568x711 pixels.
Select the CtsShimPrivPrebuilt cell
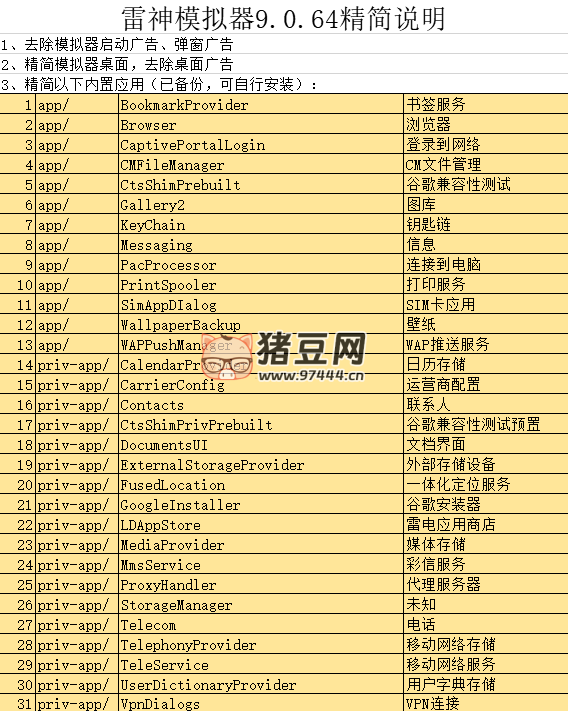(261, 424)
